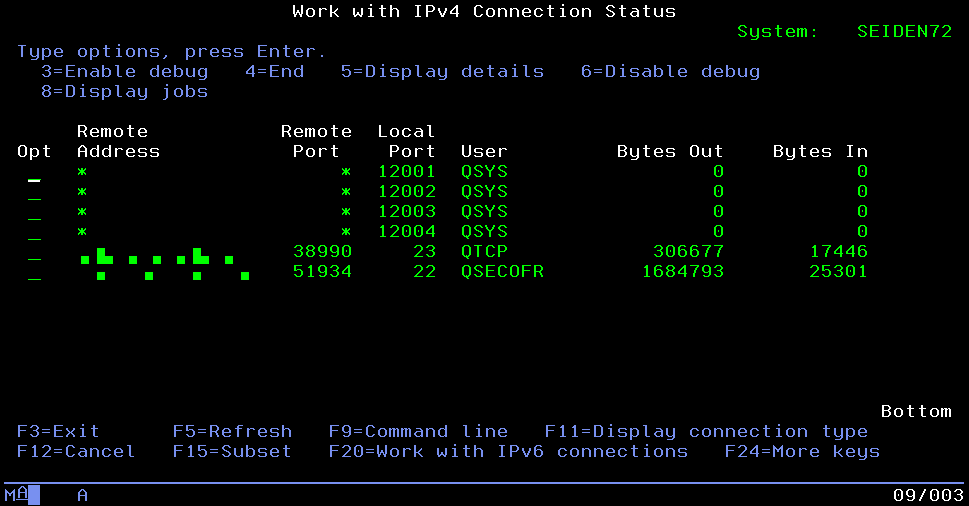Click the Work with IPv4 Connection Status title
Screen dimensions: 969x506
pyautogui.click(x=484, y=12)
